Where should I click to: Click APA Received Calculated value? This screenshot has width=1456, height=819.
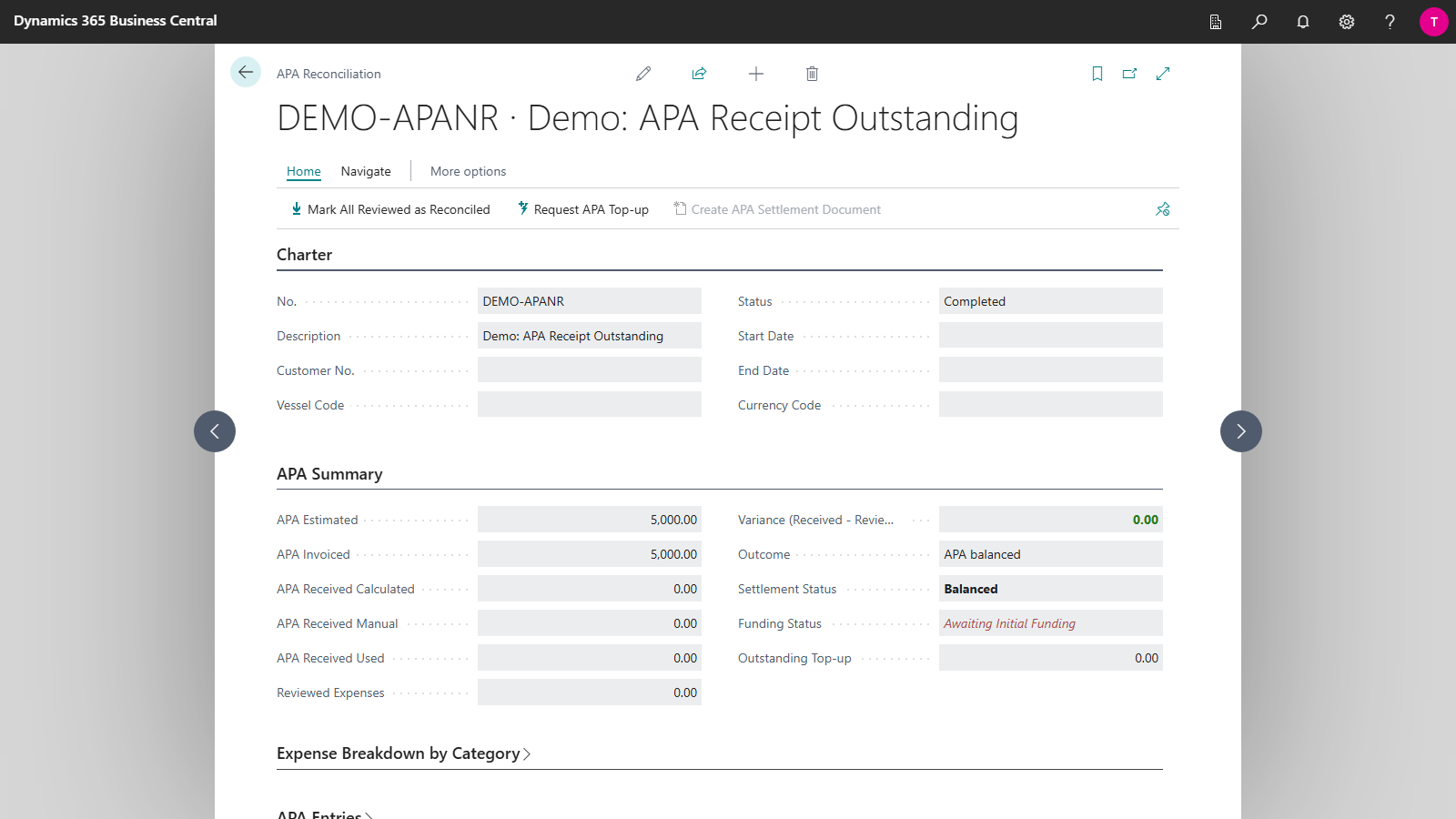590,589
